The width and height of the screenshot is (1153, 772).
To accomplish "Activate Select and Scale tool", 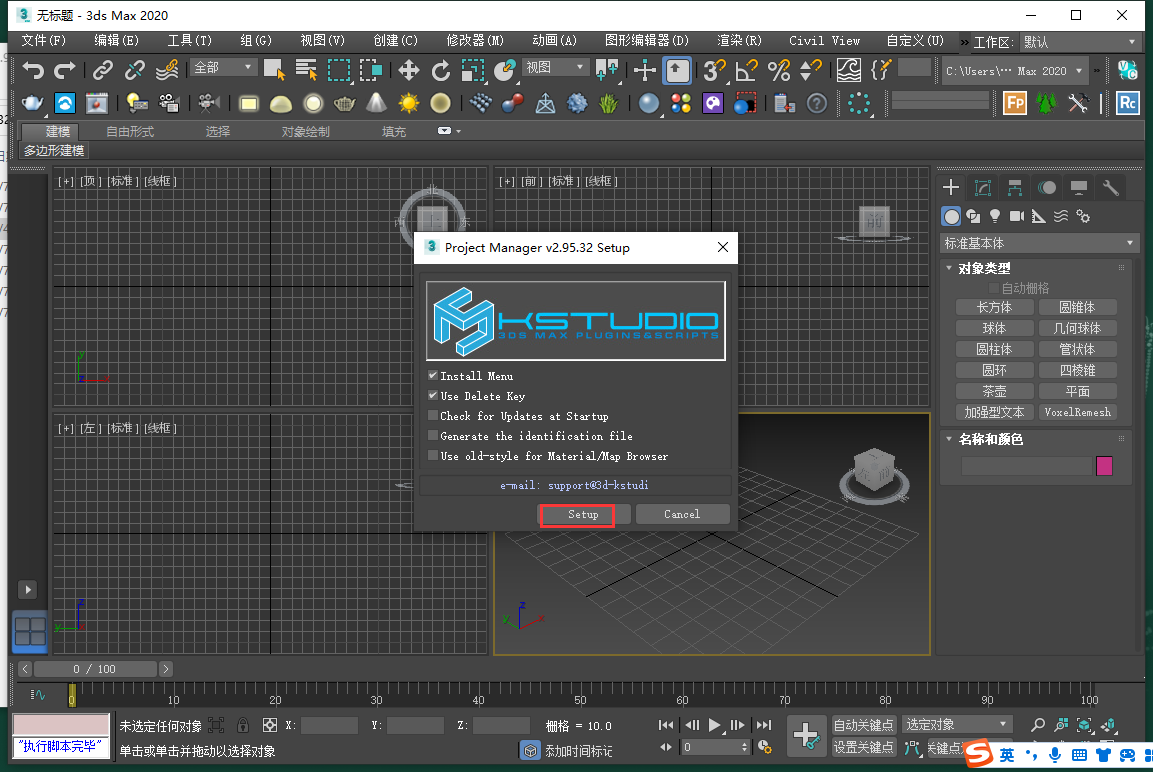I will [x=472, y=71].
